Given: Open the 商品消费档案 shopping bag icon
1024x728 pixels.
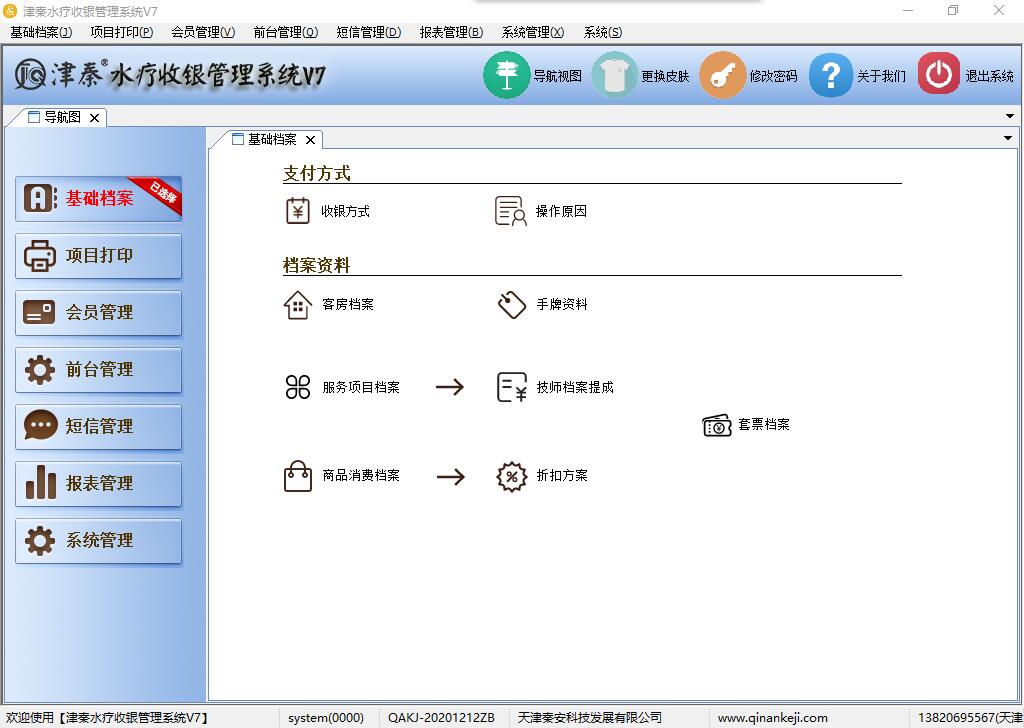Looking at the screenshot, I should tap(298, 476).
